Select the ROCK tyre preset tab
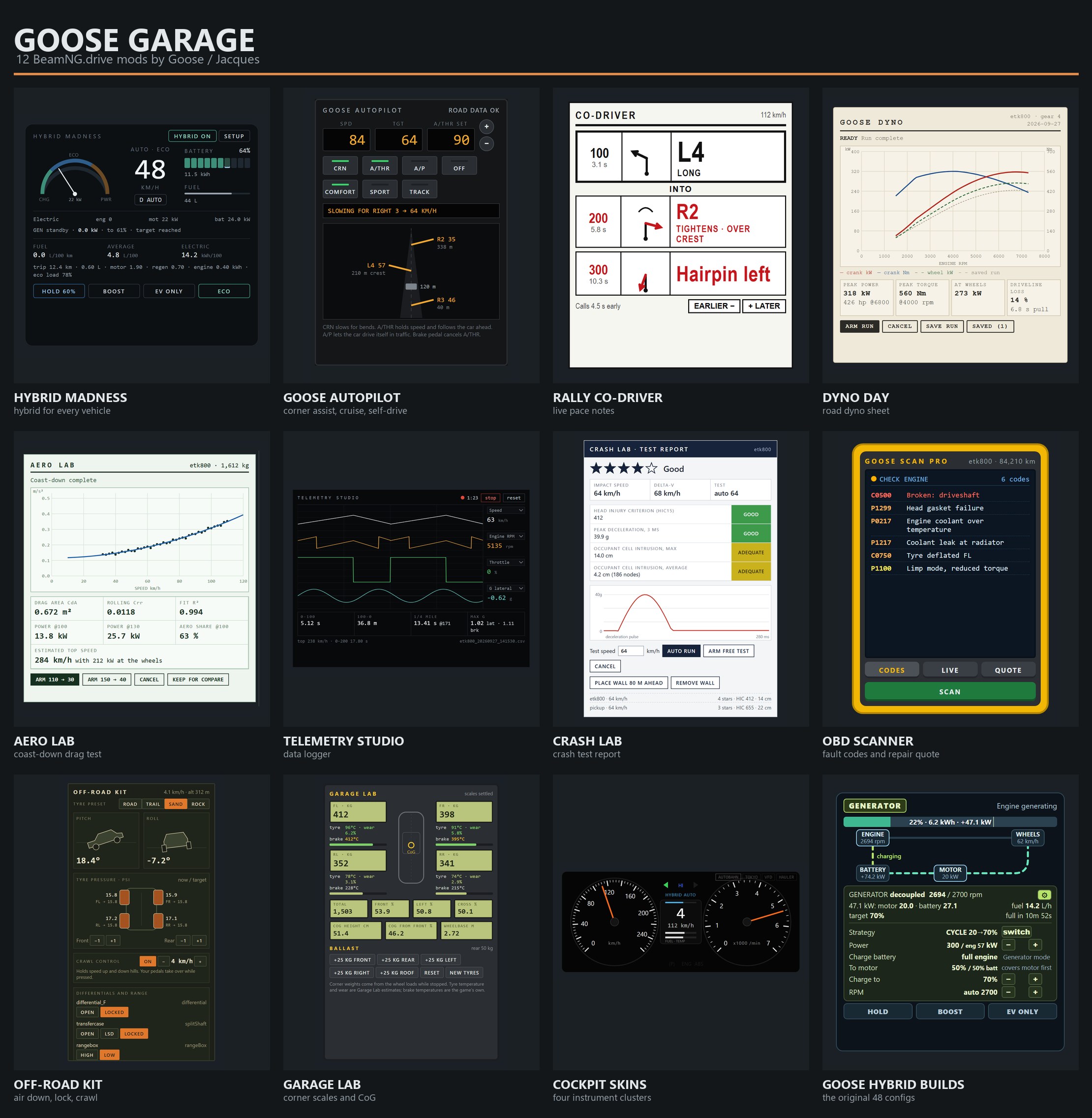This screenshot has height=1118, width=1092. pos(198,804)
